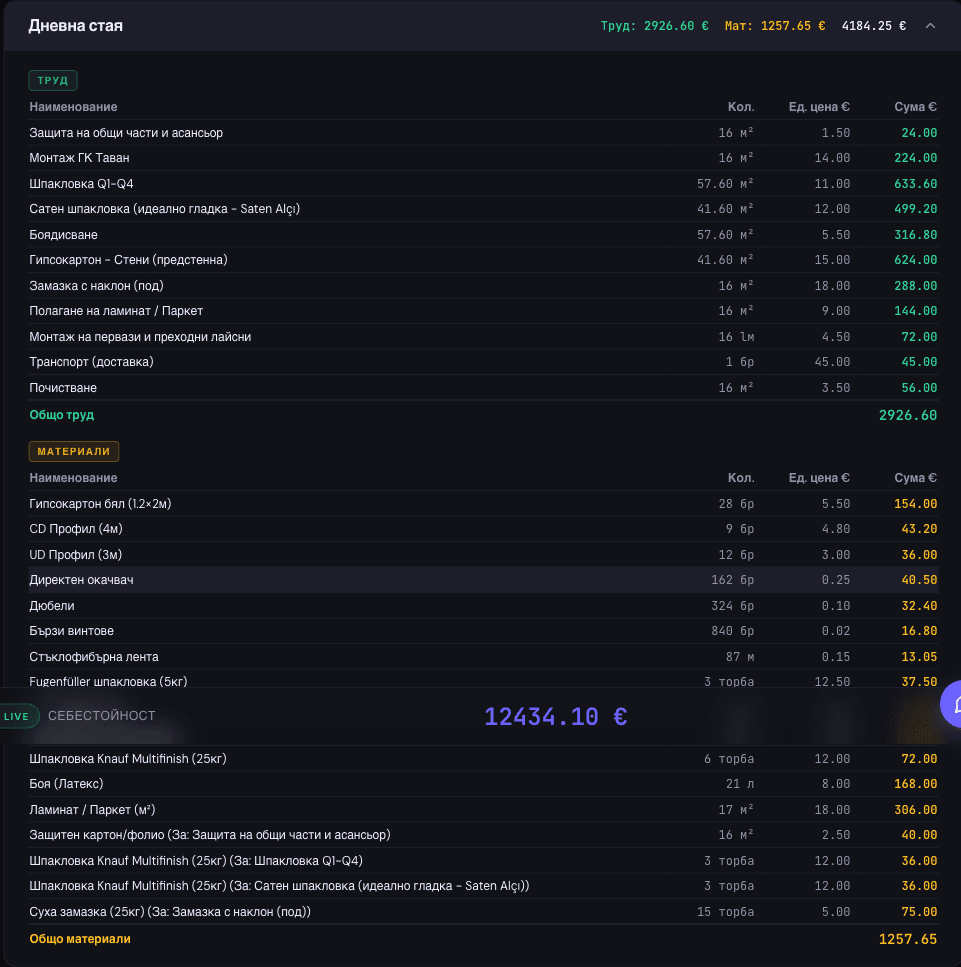The height and width of the screenshot is (967, 961).
Task: Select the Защита на общи части и асансьор row
Action: pos(483,133)
